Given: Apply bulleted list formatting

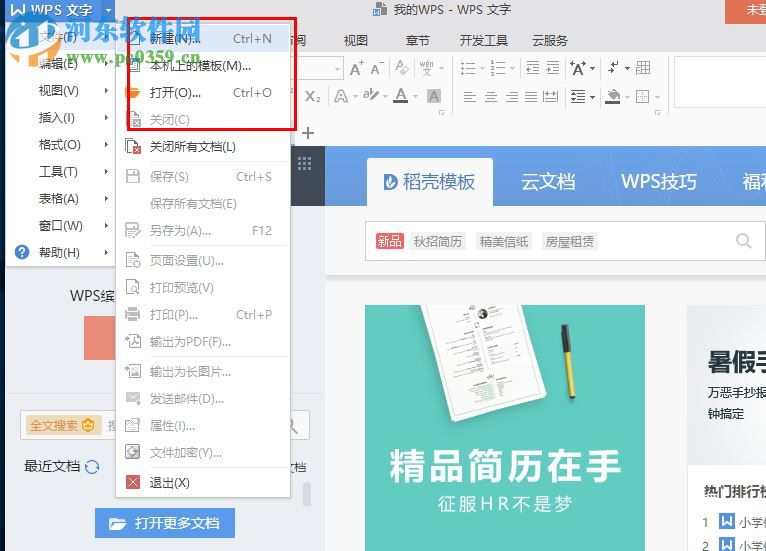Looking at the screenshot, I should click(x=468, y=68).
